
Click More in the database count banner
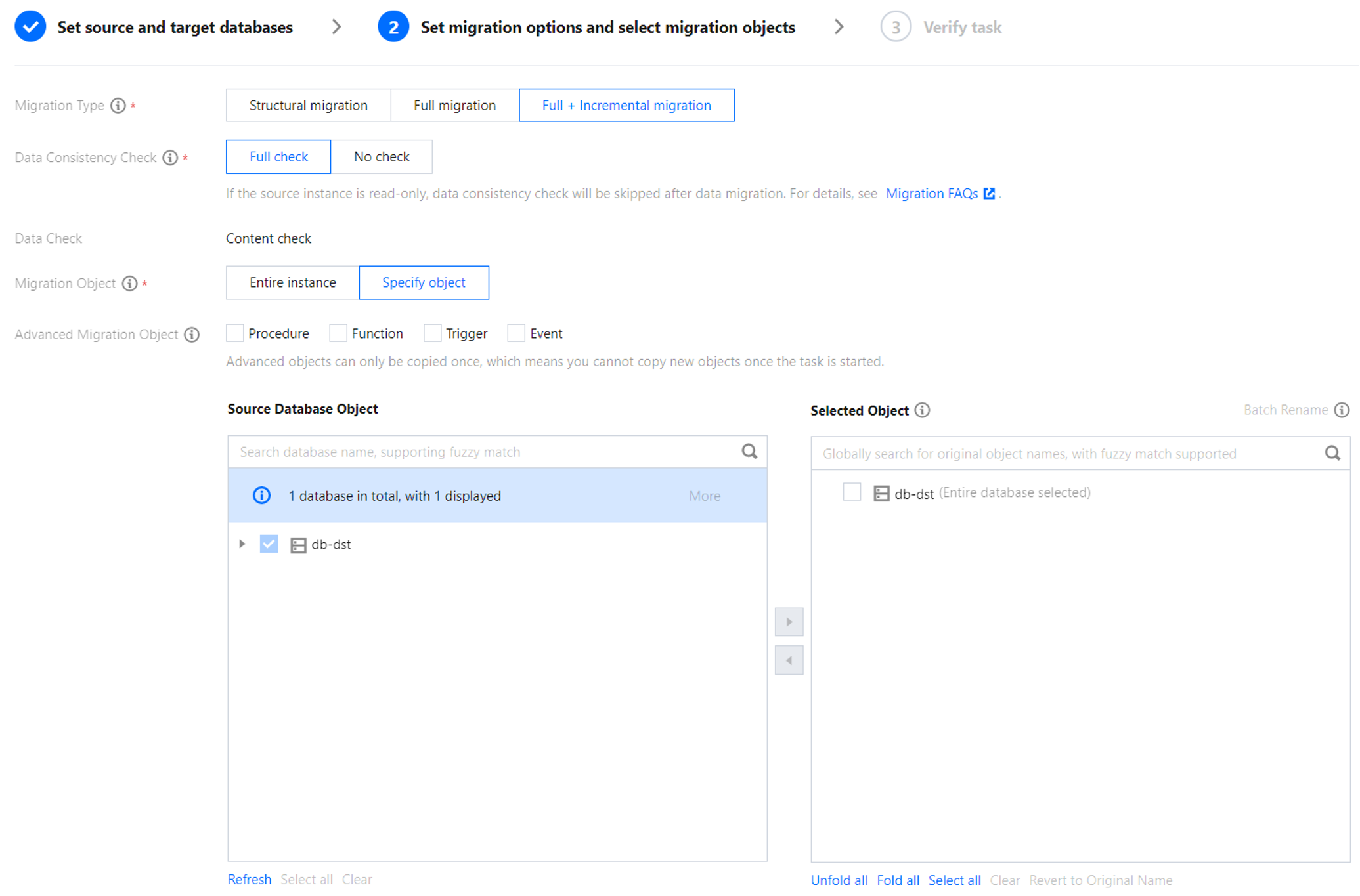[704, 496]
